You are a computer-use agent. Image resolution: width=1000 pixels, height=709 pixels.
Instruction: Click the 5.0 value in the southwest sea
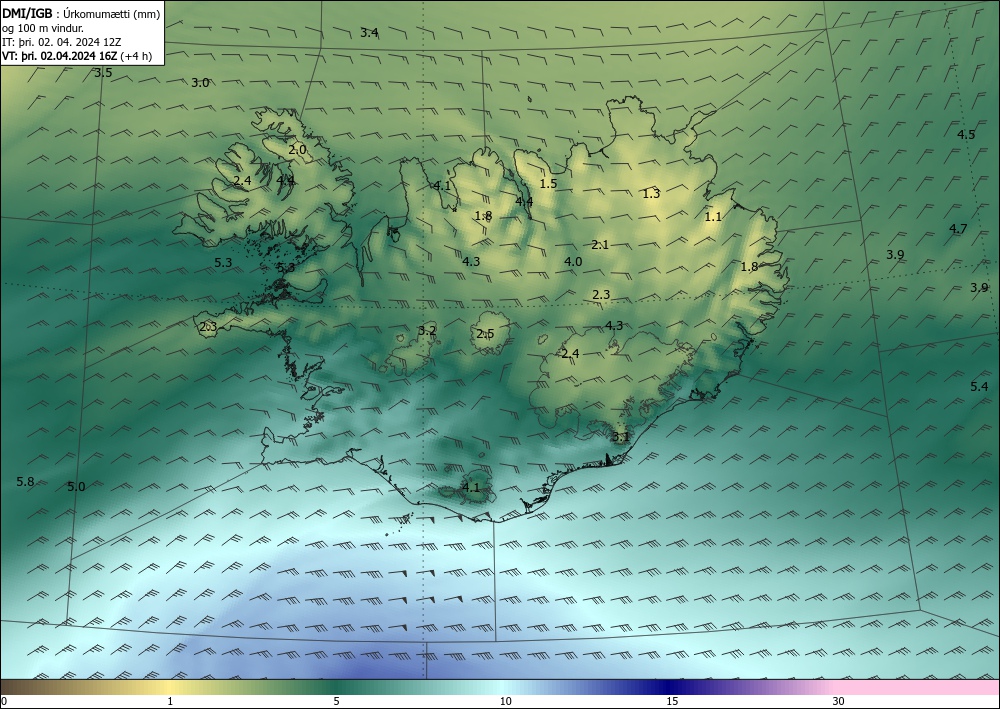(76, 487)
